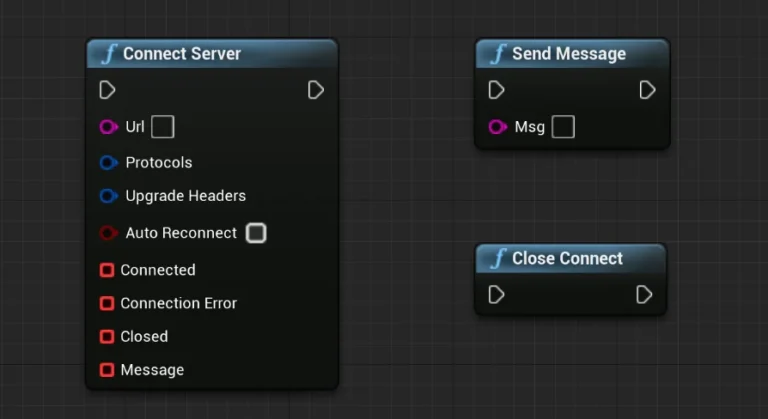Select the Connect Server node title
Screen dimensions: 768x419
point(181,54)
